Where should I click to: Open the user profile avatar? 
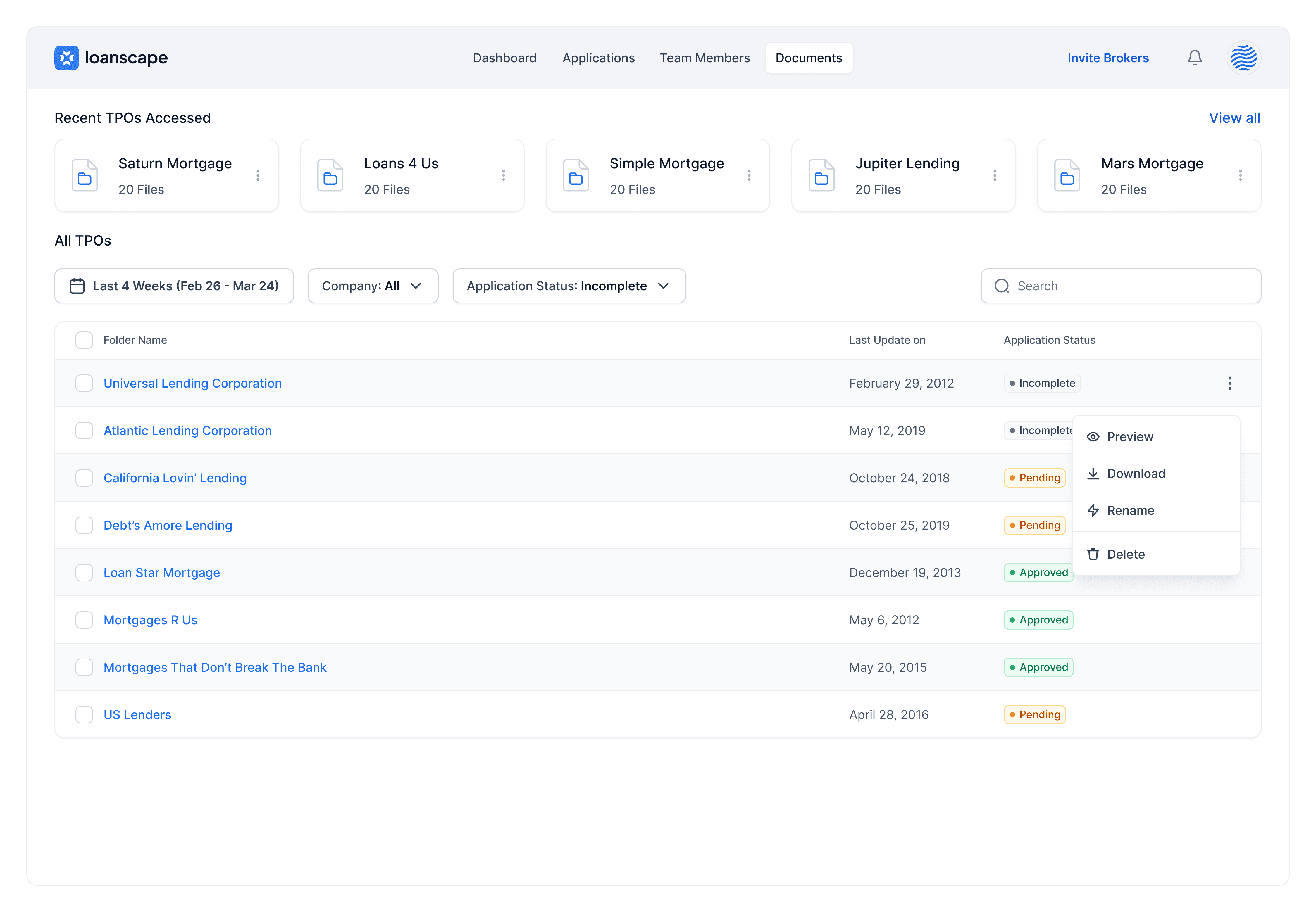click(x=1243, y=58)
